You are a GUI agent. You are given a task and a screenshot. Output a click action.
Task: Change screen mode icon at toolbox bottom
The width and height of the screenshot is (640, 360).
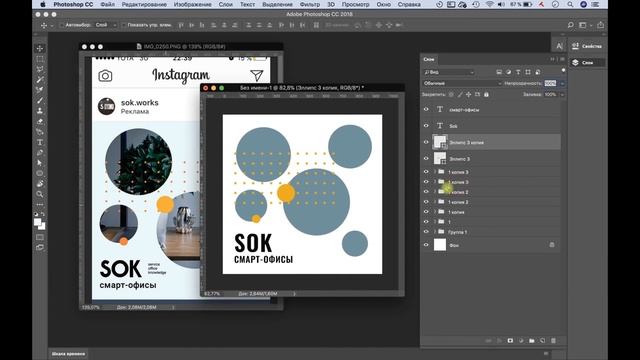(x=40, y=247)
